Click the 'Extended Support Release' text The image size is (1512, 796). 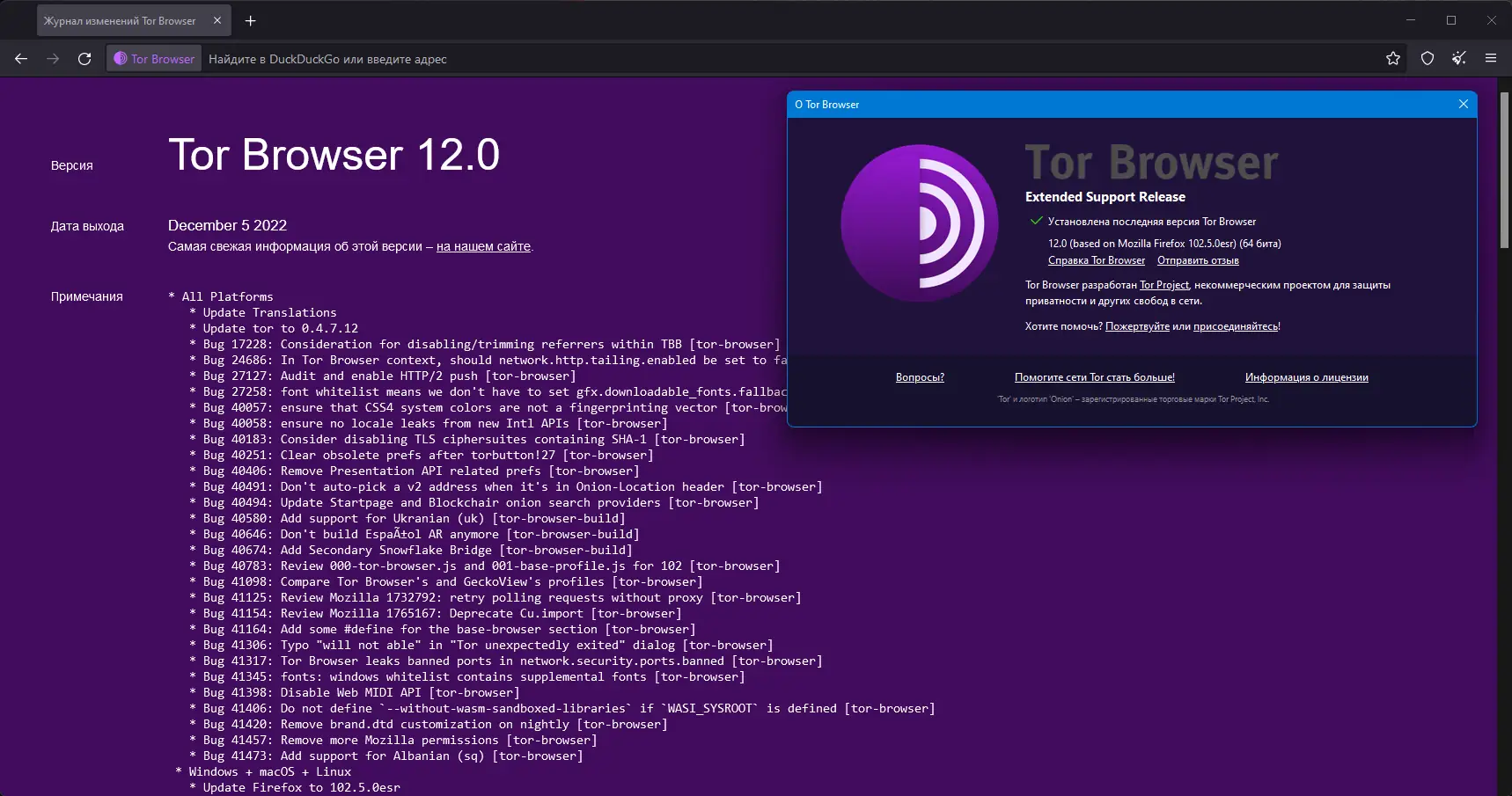(x=1105, y=197)
